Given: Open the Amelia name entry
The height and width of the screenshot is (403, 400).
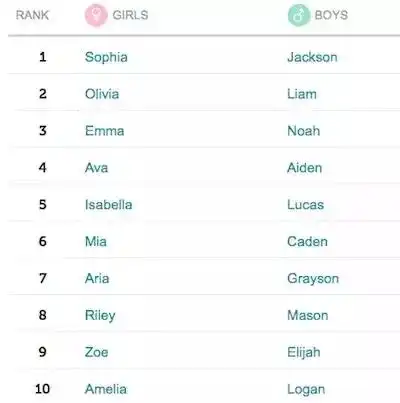Looking at the screenshot, I should (106, 389).
